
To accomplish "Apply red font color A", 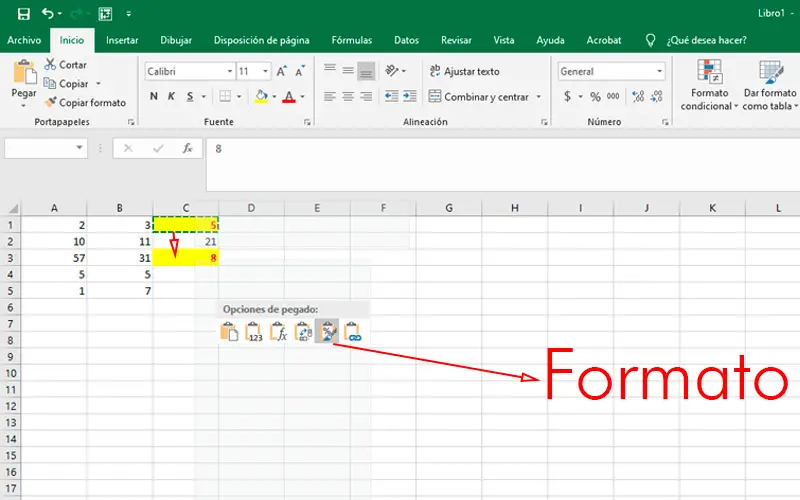I will coord(289,96).
